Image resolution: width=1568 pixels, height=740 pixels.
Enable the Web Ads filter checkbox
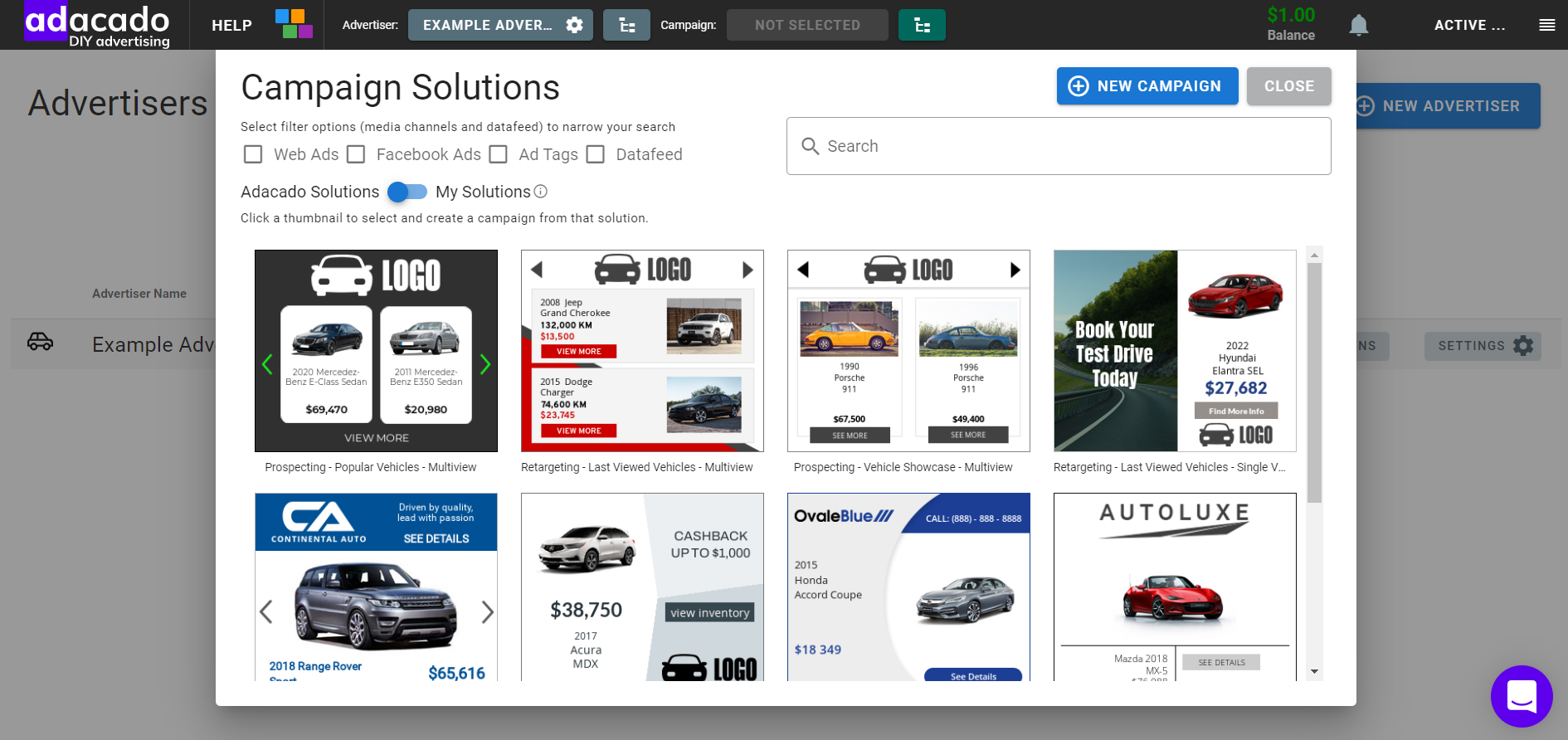[253, 154]
